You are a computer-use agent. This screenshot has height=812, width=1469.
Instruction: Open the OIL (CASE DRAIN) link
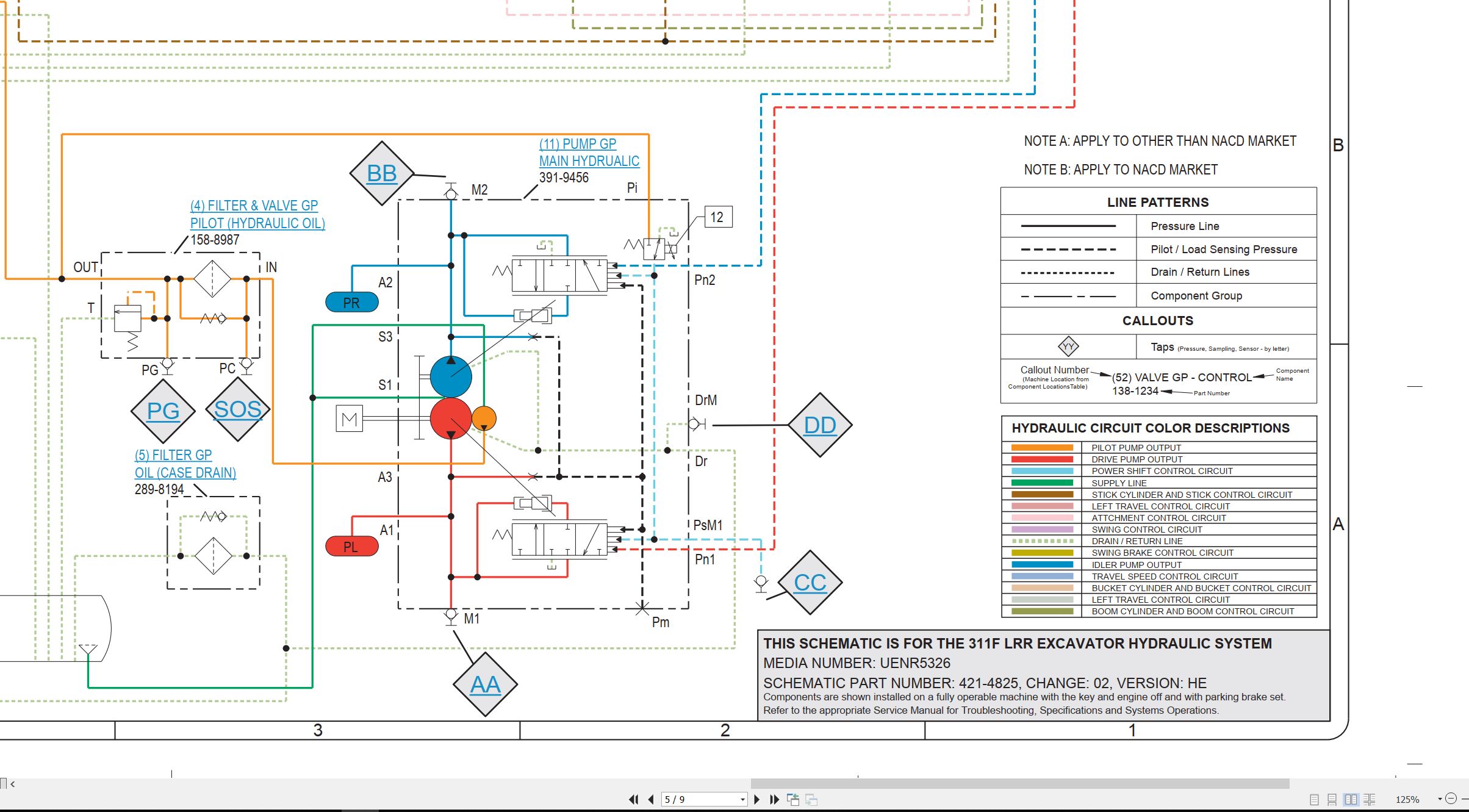click(185, 473)
